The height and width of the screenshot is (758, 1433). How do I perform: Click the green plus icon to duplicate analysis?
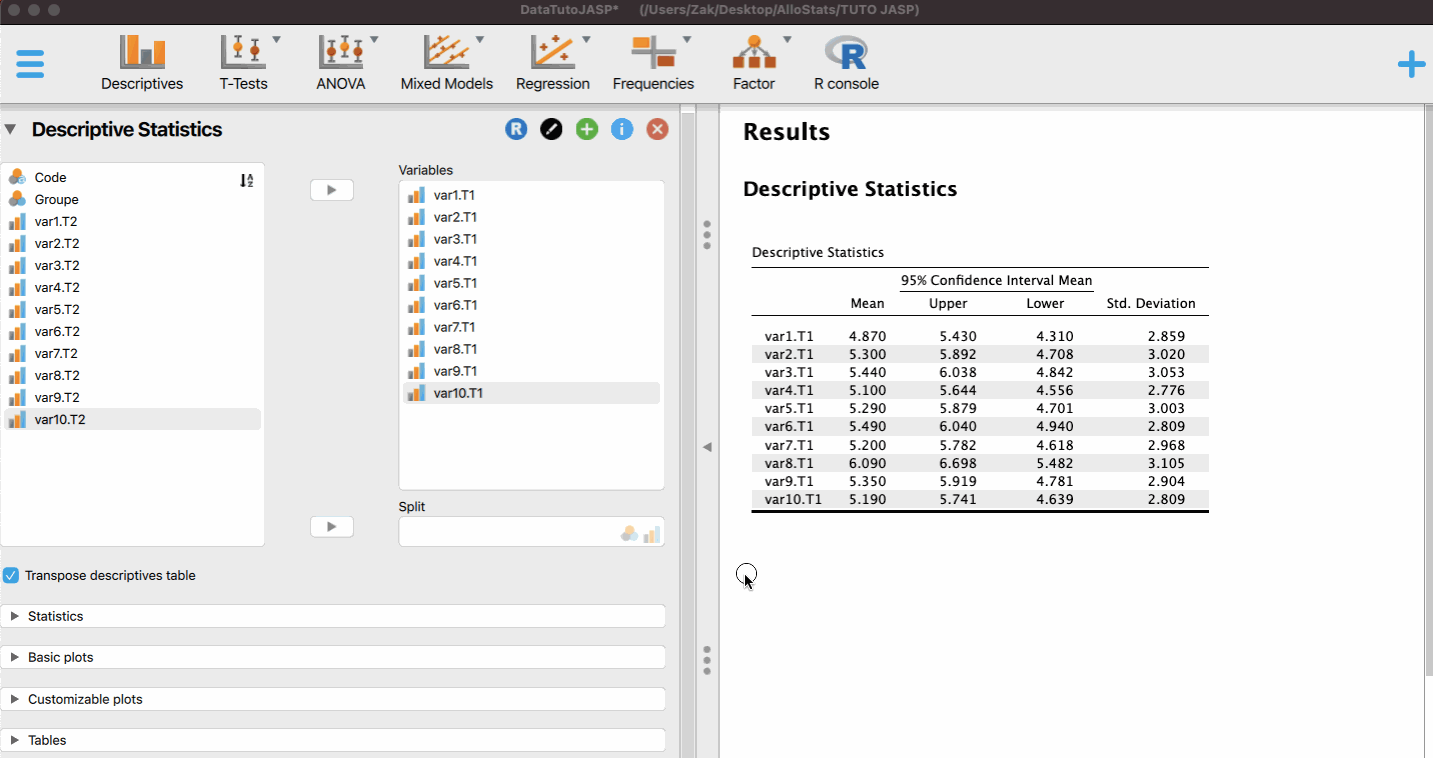586,129
